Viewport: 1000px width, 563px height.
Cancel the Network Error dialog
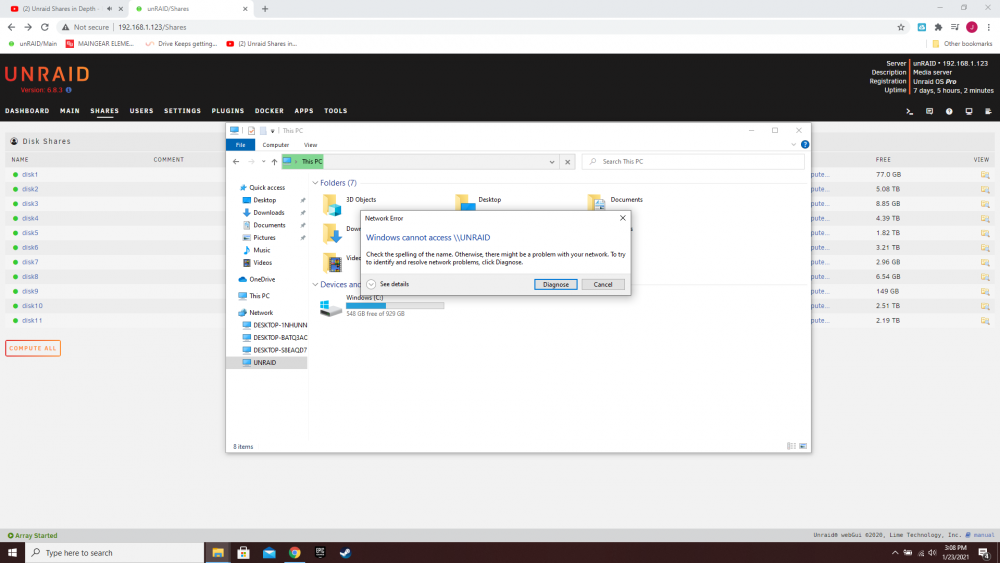coord(603,284)
